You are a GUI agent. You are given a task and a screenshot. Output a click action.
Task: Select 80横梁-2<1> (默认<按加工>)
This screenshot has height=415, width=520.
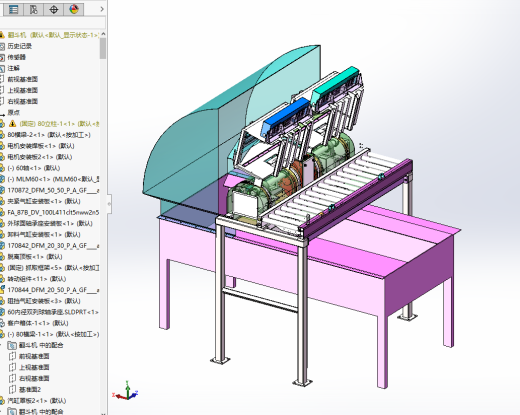click(x=49, y=135)
